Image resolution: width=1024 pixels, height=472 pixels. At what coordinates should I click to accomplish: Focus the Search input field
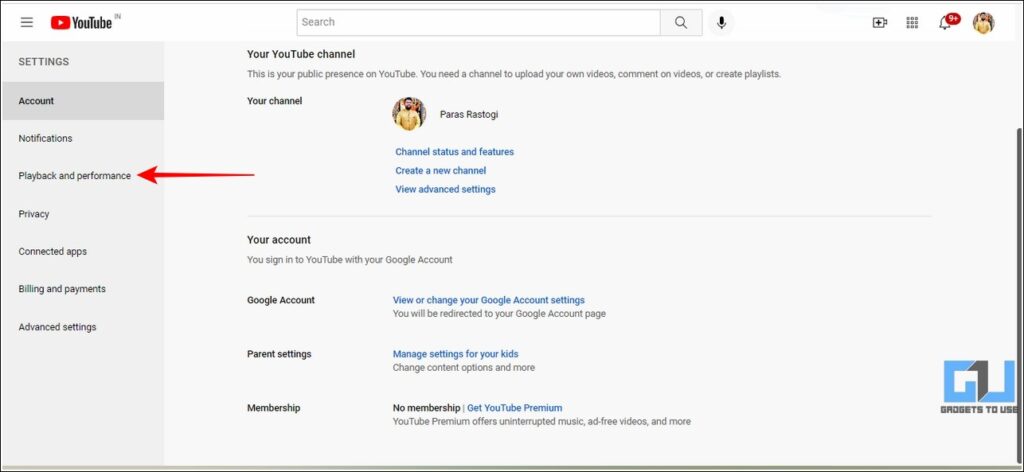[x=479, y=22]
